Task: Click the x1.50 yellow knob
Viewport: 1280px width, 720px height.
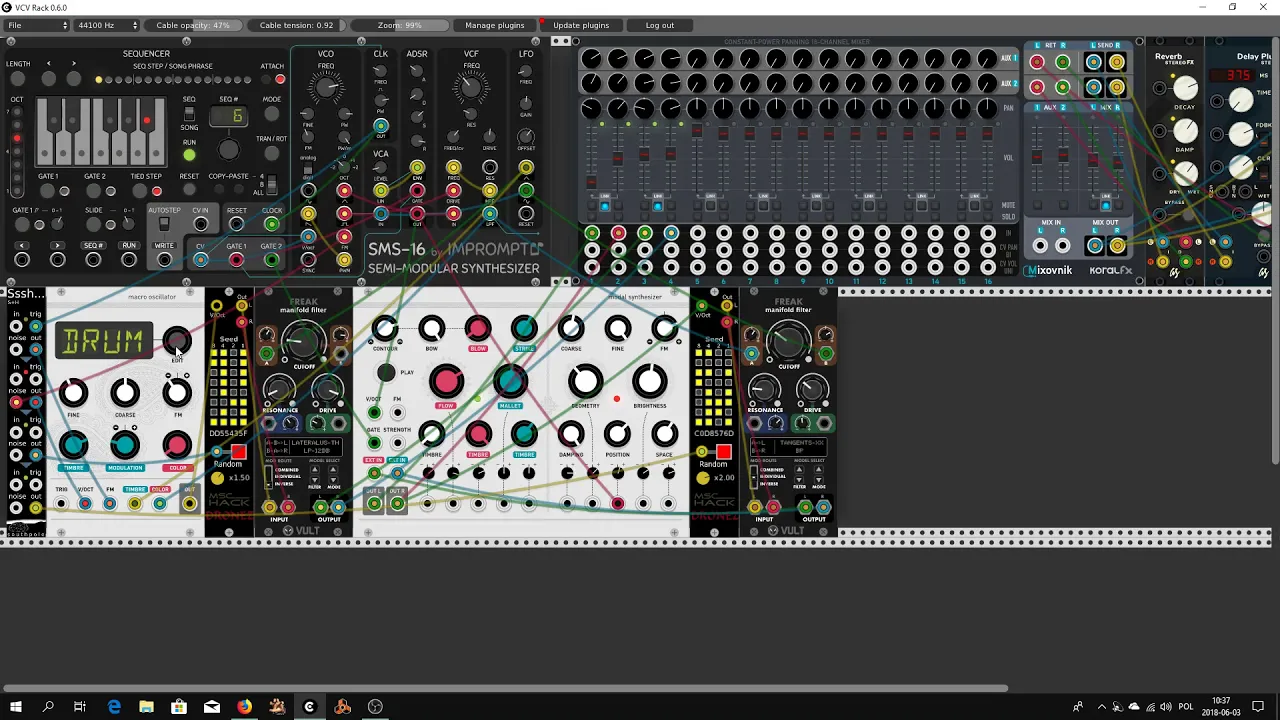Action: tap(217, 478)
